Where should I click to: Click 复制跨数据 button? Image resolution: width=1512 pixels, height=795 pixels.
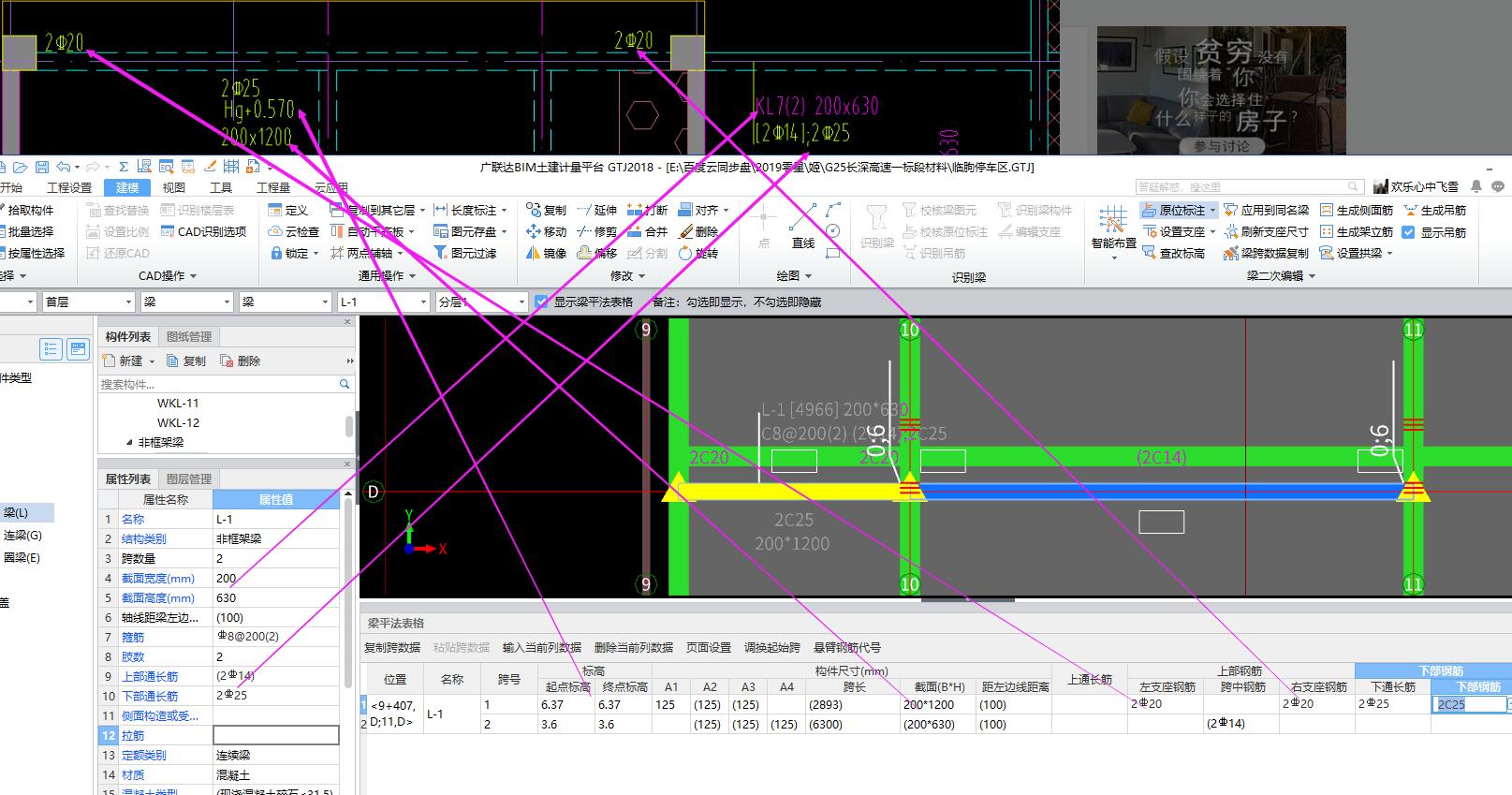[x=394, y=647]
